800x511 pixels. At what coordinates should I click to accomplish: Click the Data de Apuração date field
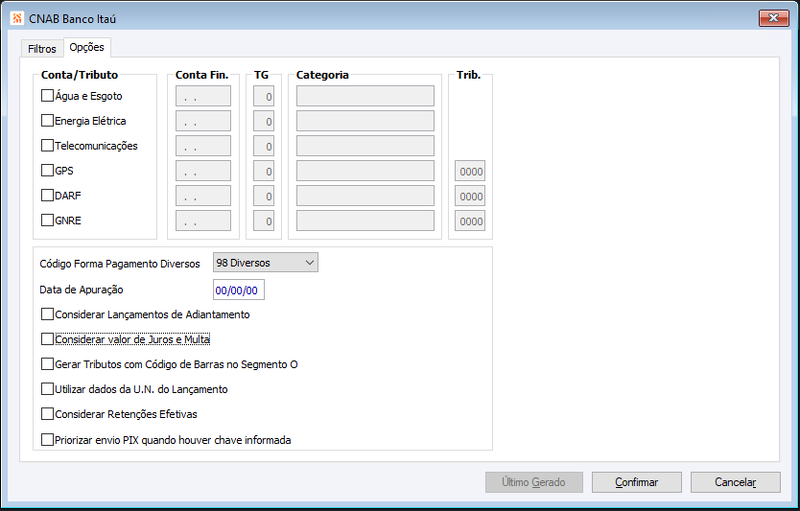(x=238, y=290)
